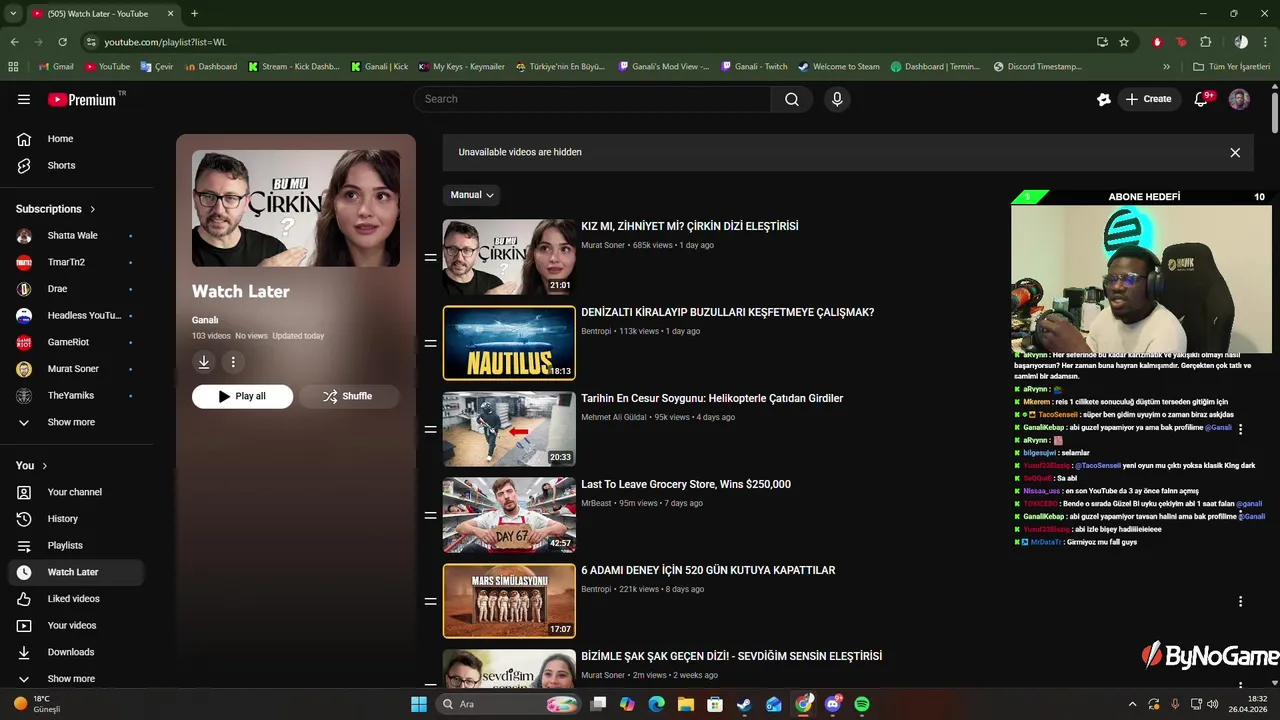
Task: Open playlist more options under Watch Later
Action: (x=233, y=362)
